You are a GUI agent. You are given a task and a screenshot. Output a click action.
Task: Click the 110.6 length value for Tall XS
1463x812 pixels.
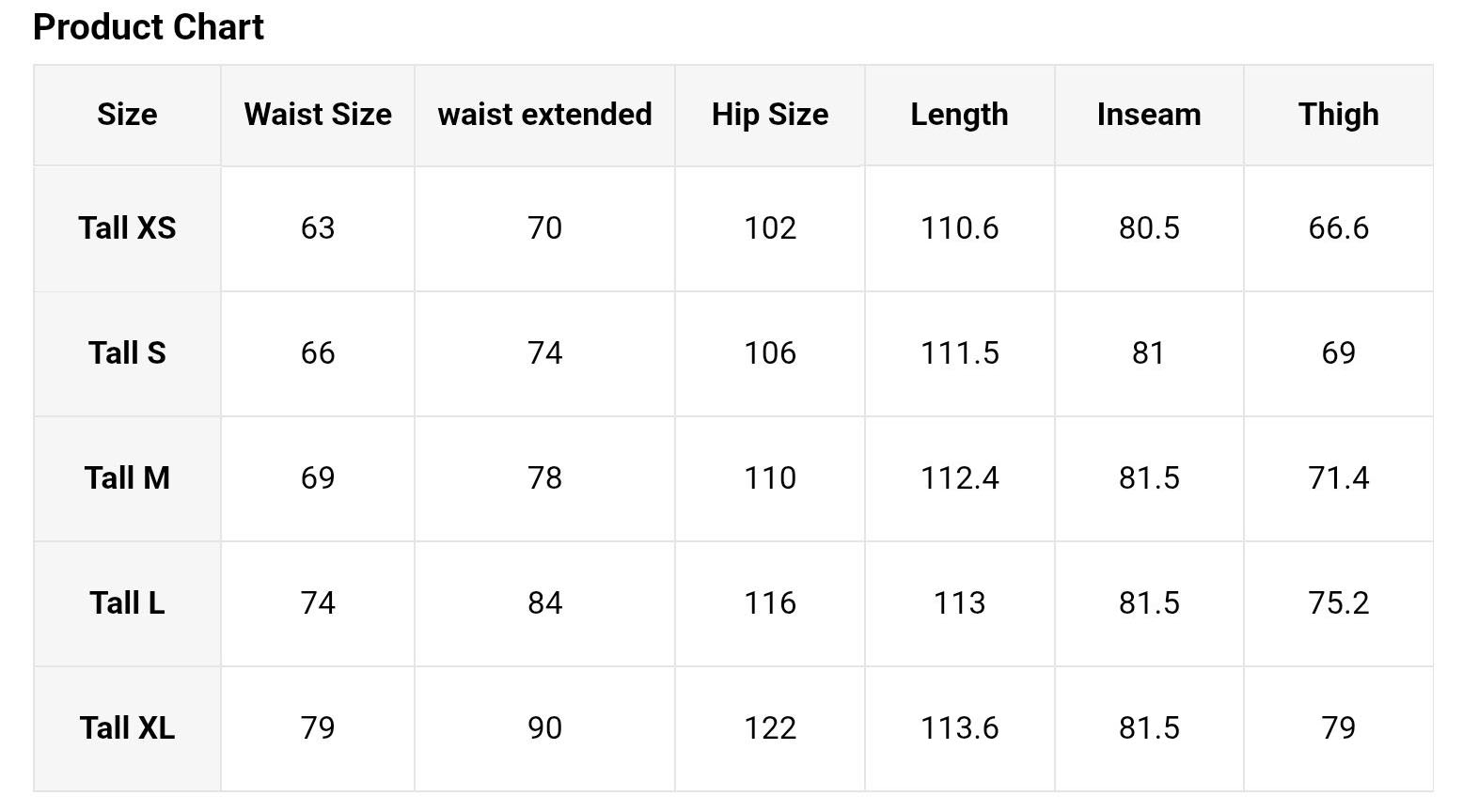click(x=959, y=228)
